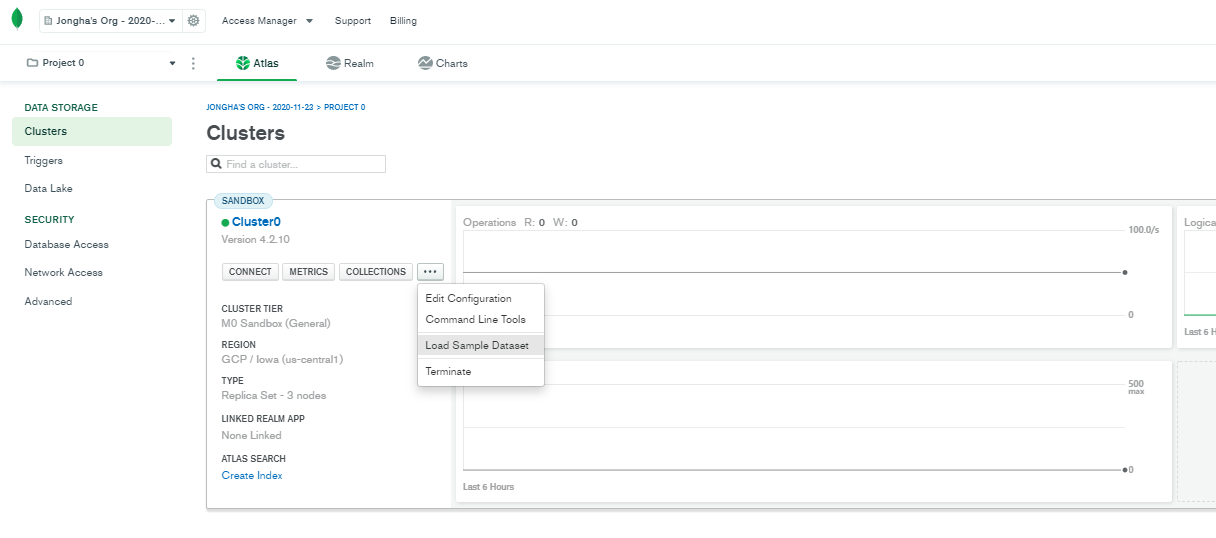Image resolution: width=1216 pixels, height=538 pixels.
Task: Click the Jongha's Org breadcrumb link
Action: [x=260, y=107]
